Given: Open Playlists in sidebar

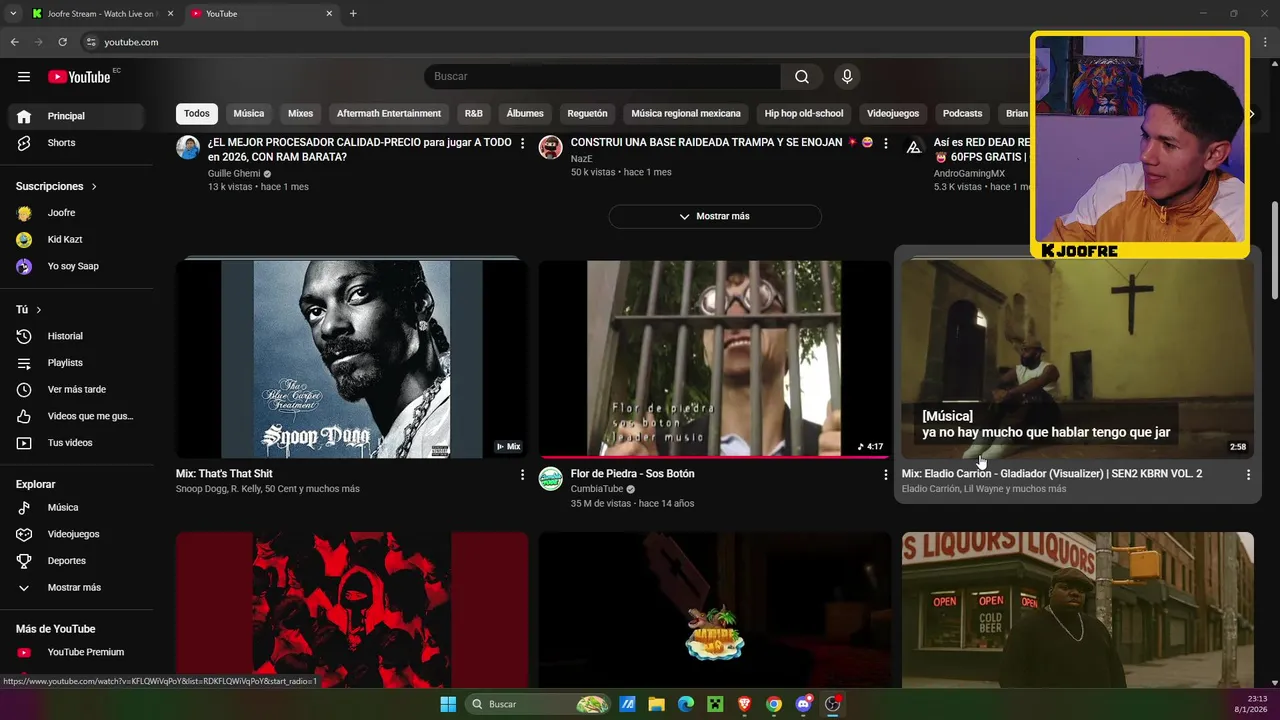Looking at the screenshot, I should 77,363.
